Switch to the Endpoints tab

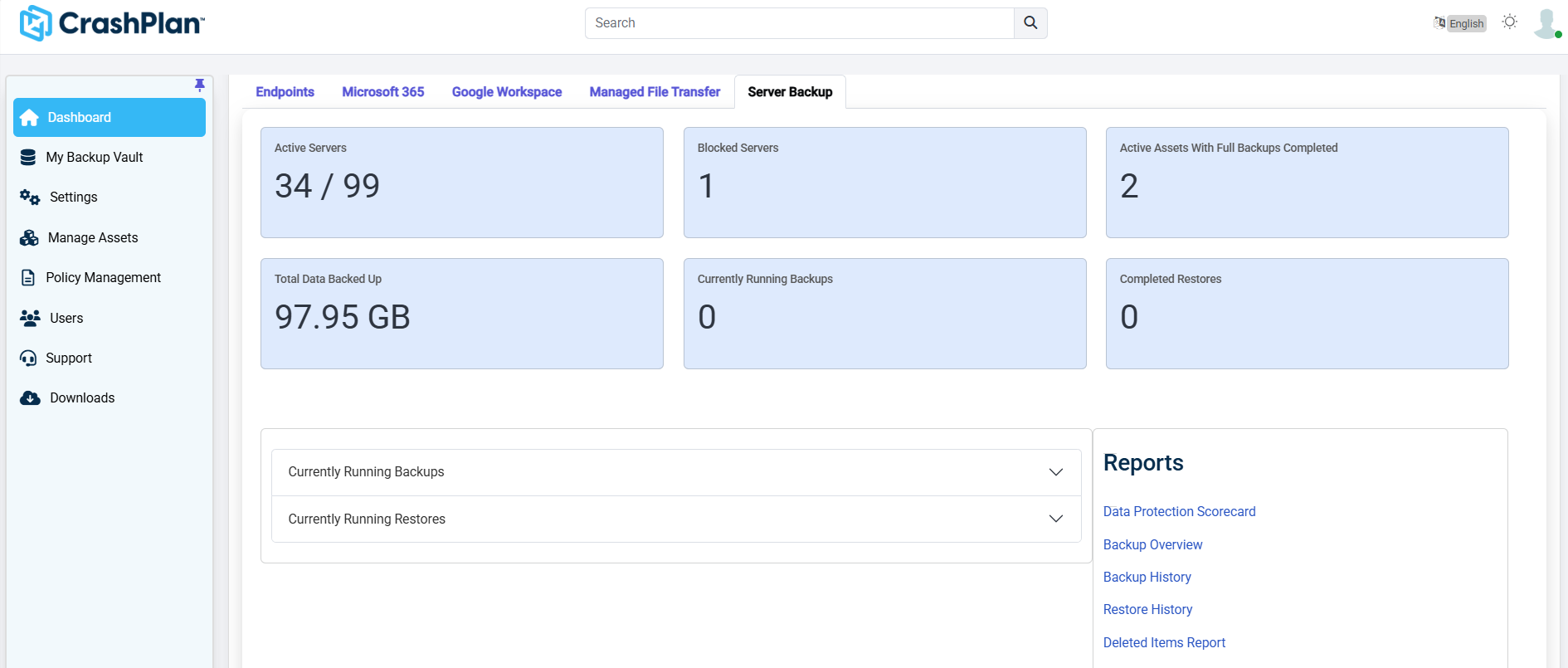(285, 92)
